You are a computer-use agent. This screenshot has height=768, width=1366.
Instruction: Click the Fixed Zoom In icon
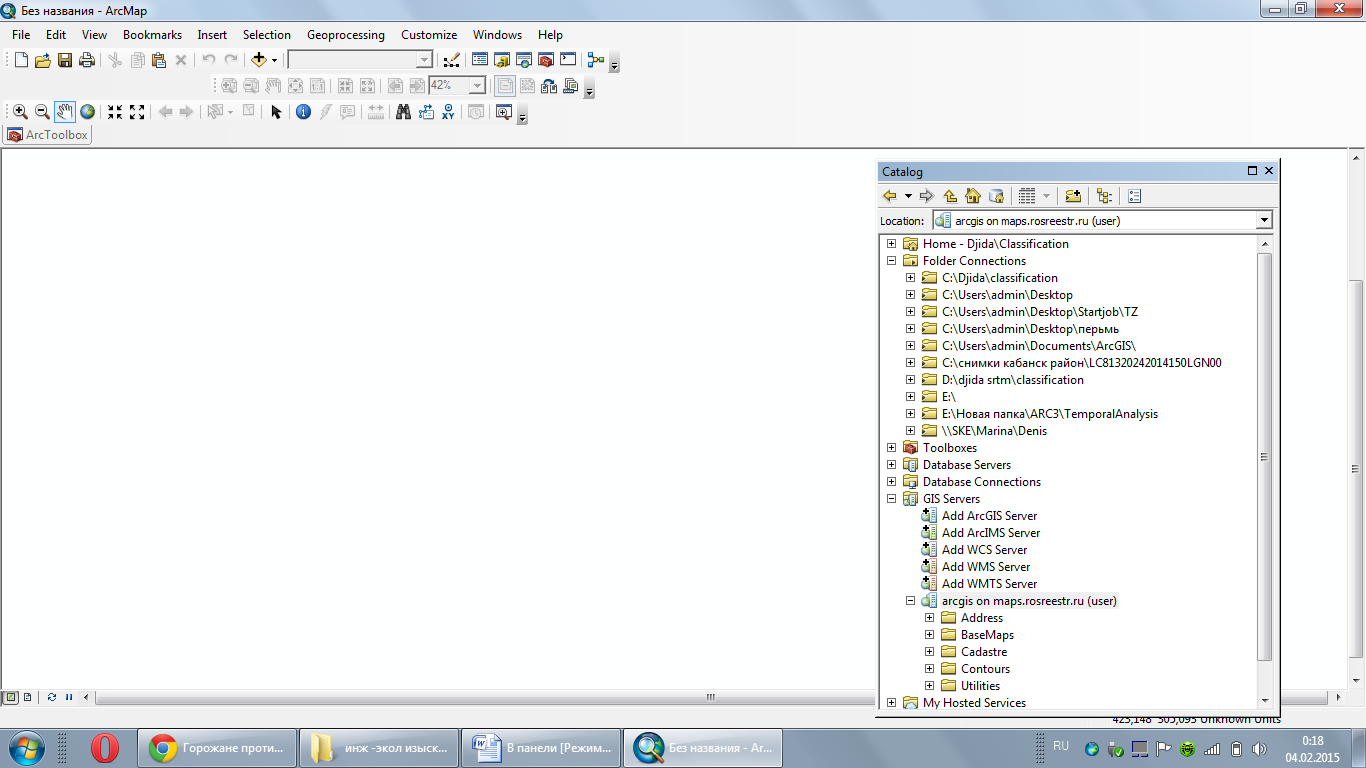[115, 112]
